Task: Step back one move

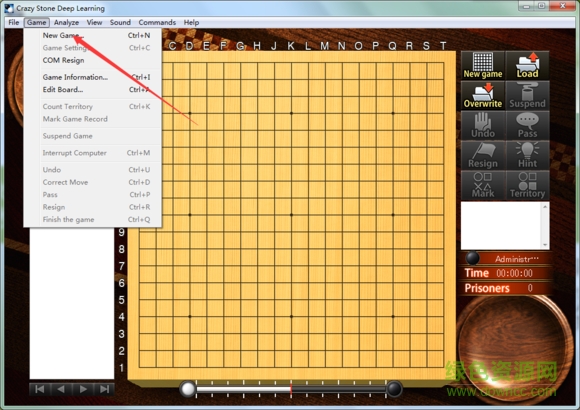Action: [61, 389]
